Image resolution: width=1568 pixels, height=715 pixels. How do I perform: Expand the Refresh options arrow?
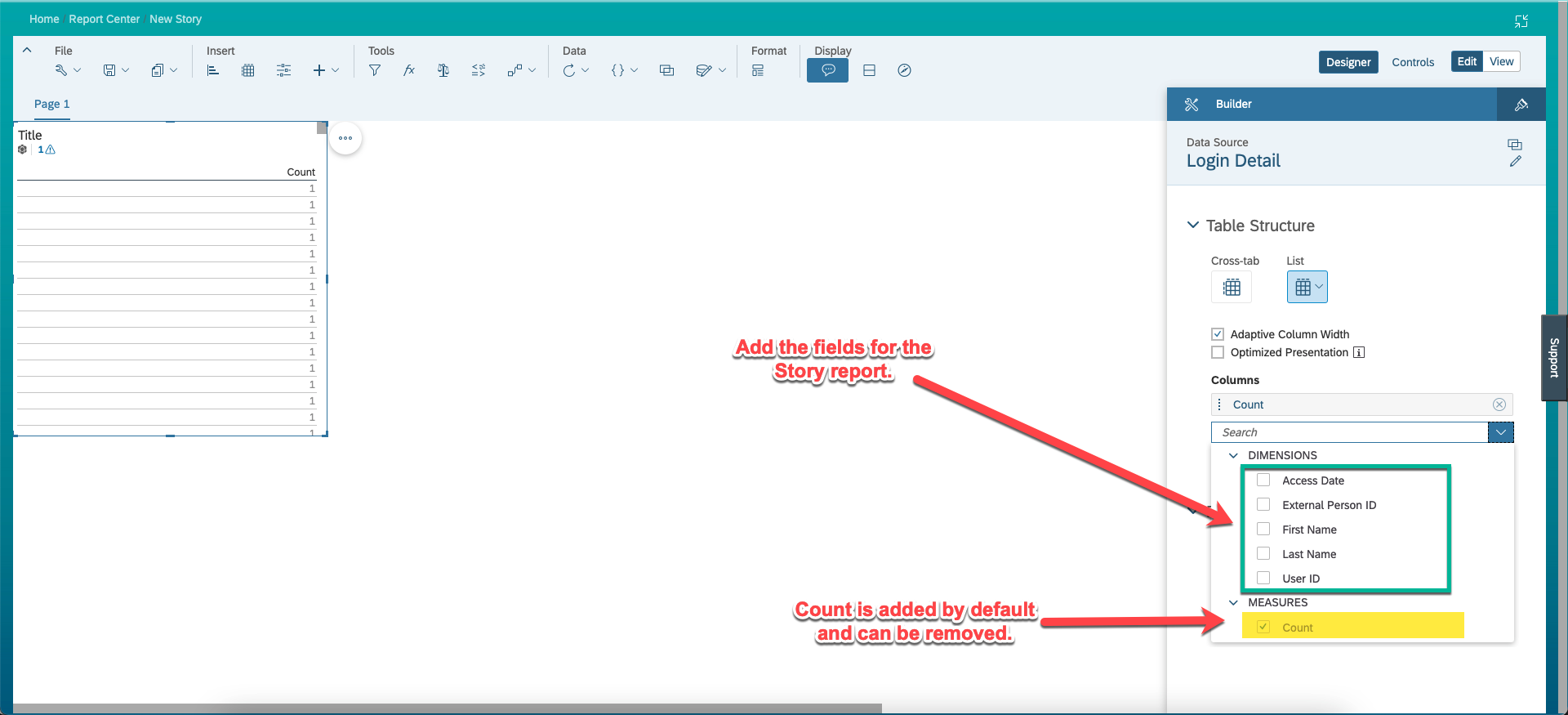585,70
